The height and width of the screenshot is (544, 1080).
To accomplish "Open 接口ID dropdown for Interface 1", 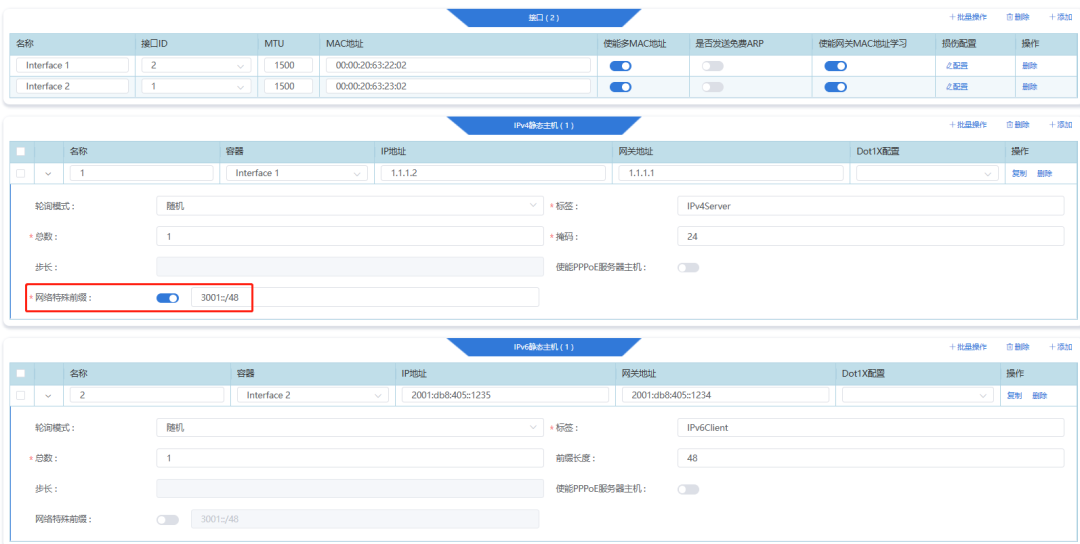I will 195,66.
